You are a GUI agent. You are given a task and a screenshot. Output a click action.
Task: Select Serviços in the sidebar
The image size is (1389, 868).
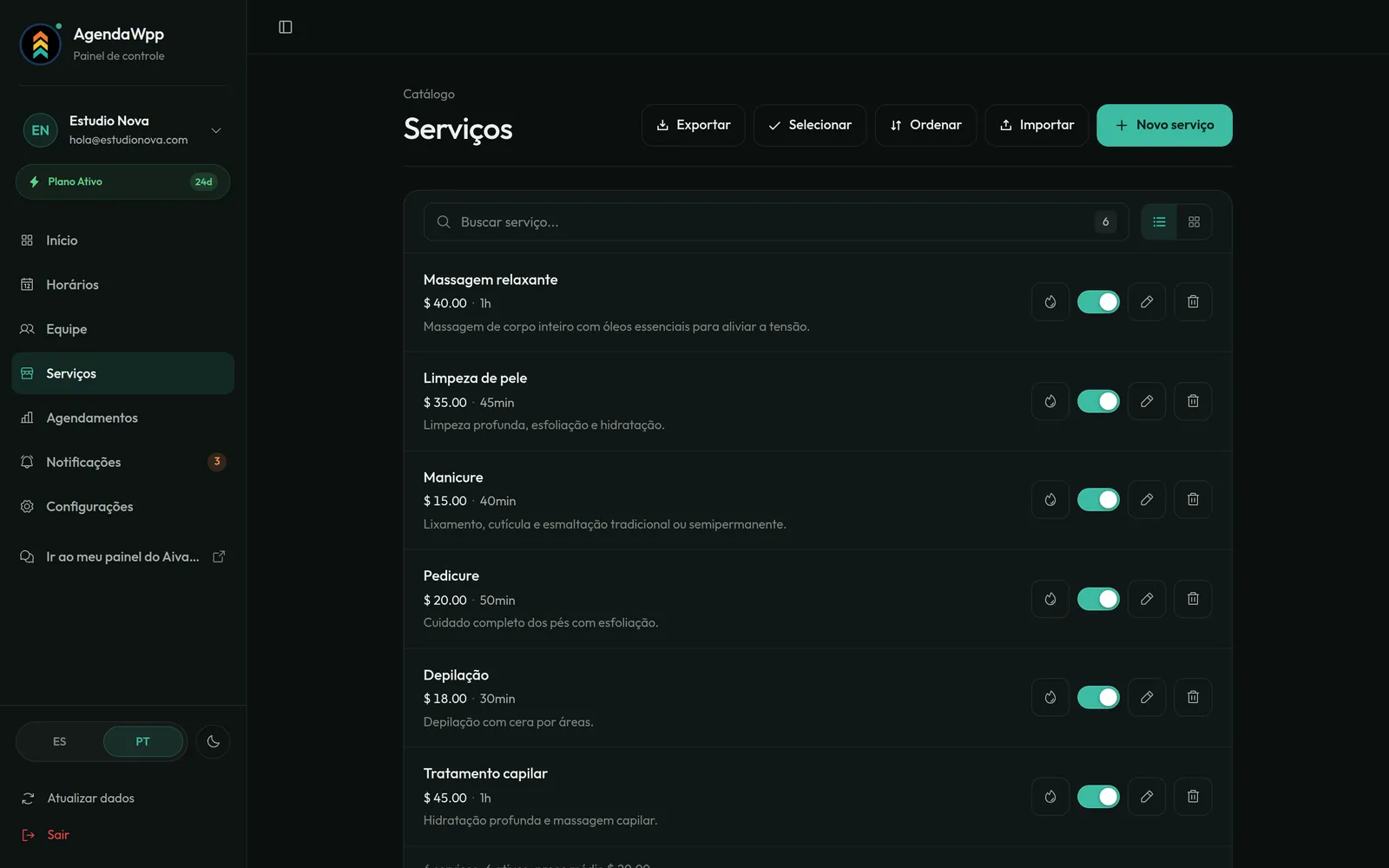pyautogui.click(x=122, y=373)
